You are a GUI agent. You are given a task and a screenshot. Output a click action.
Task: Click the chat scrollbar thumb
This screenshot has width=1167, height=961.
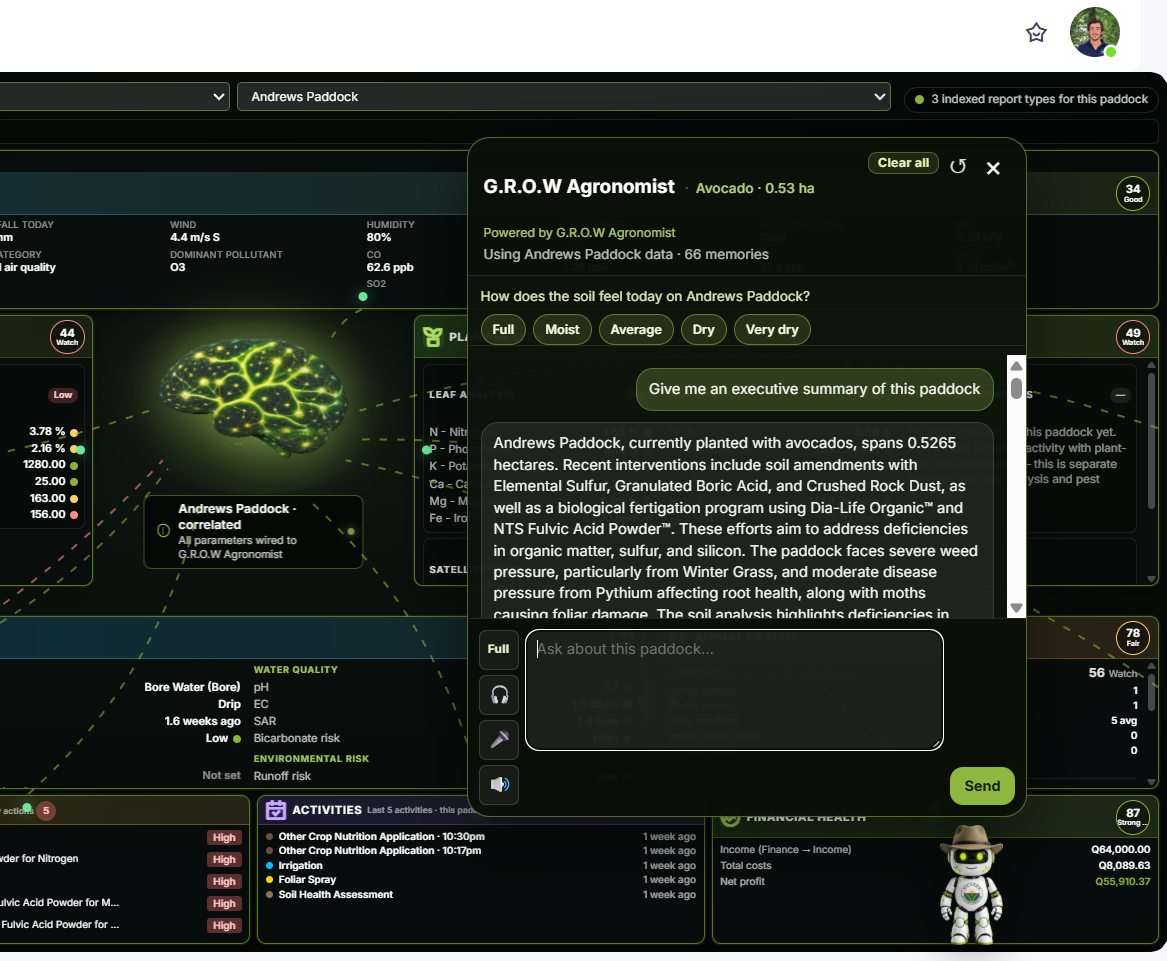(1016, 389)
